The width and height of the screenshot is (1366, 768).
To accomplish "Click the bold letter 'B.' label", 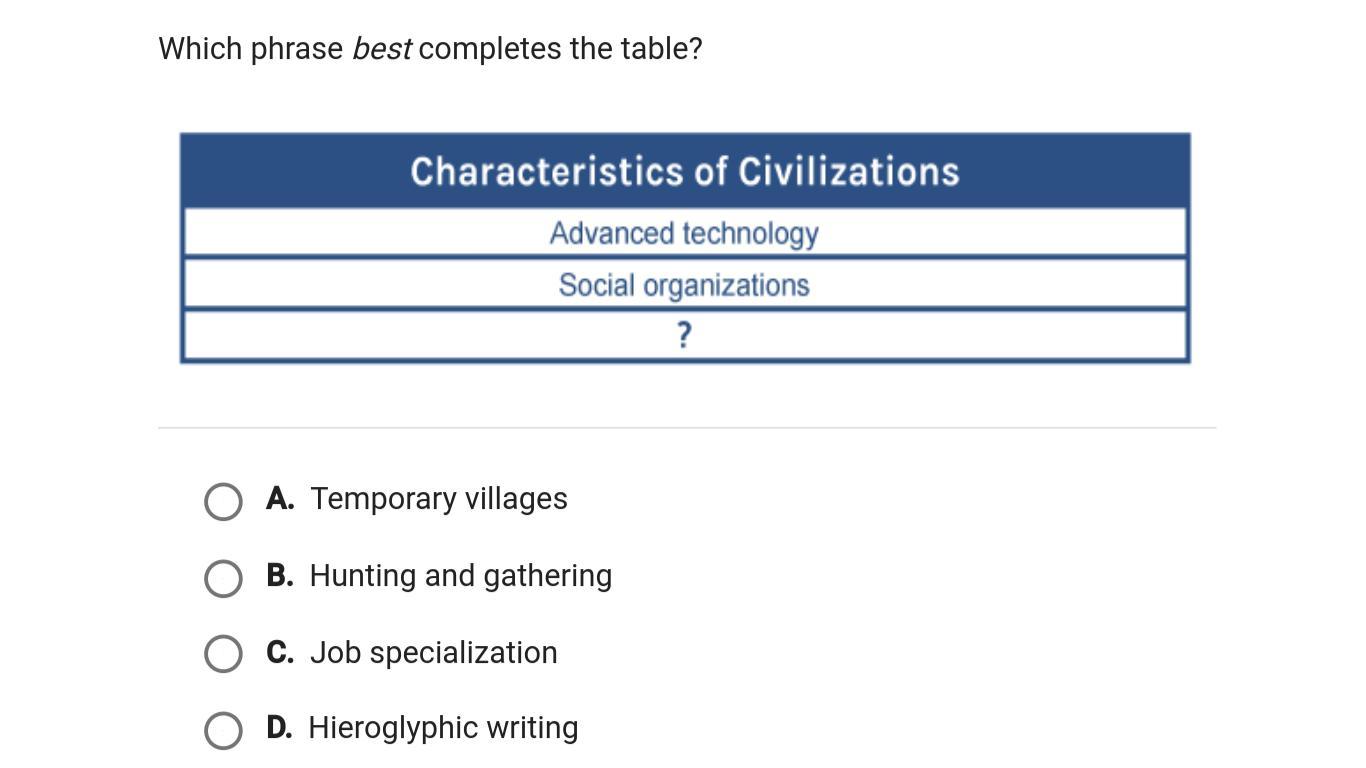I will pos(280,575).
